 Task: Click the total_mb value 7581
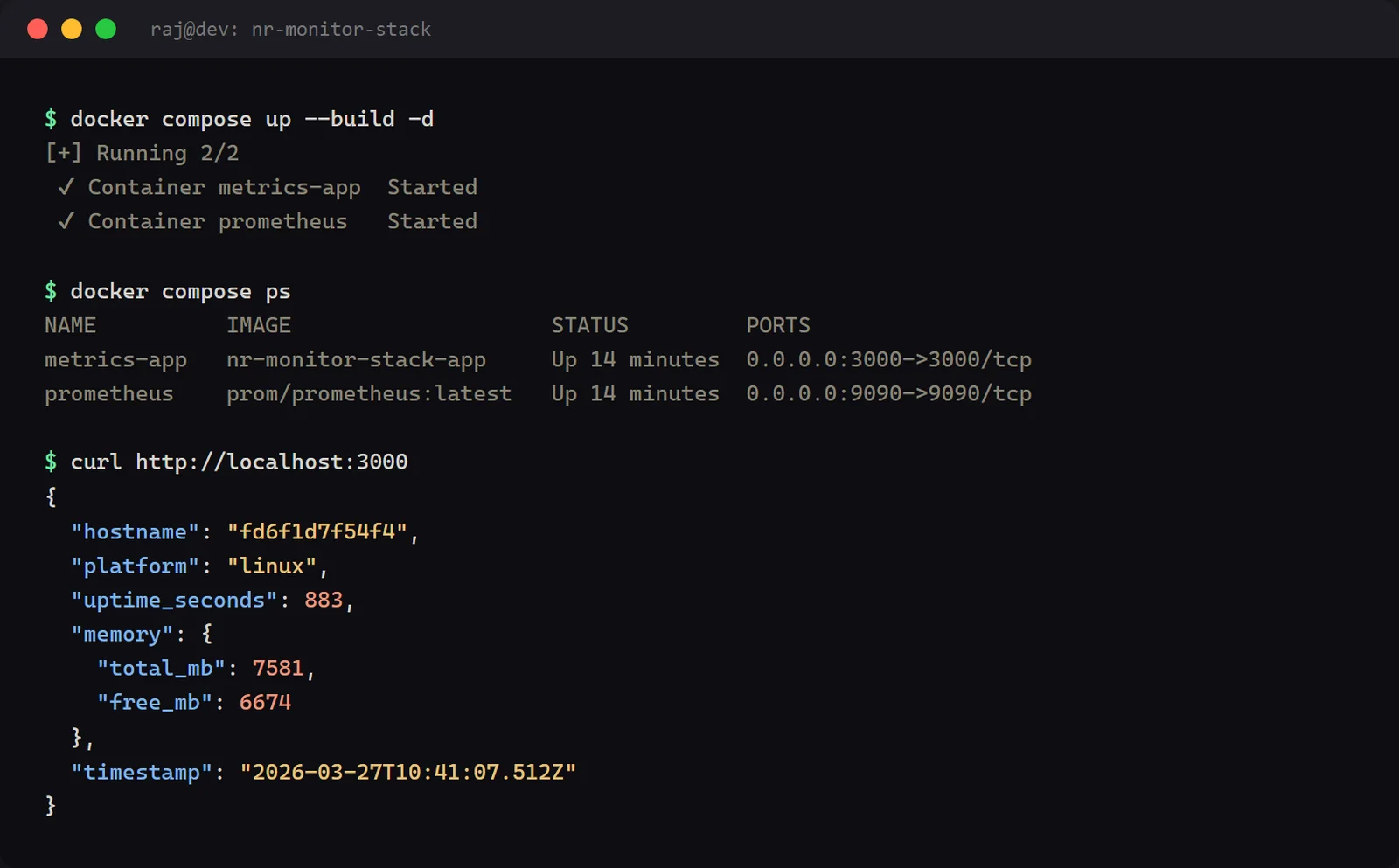(x=277, y=668)
